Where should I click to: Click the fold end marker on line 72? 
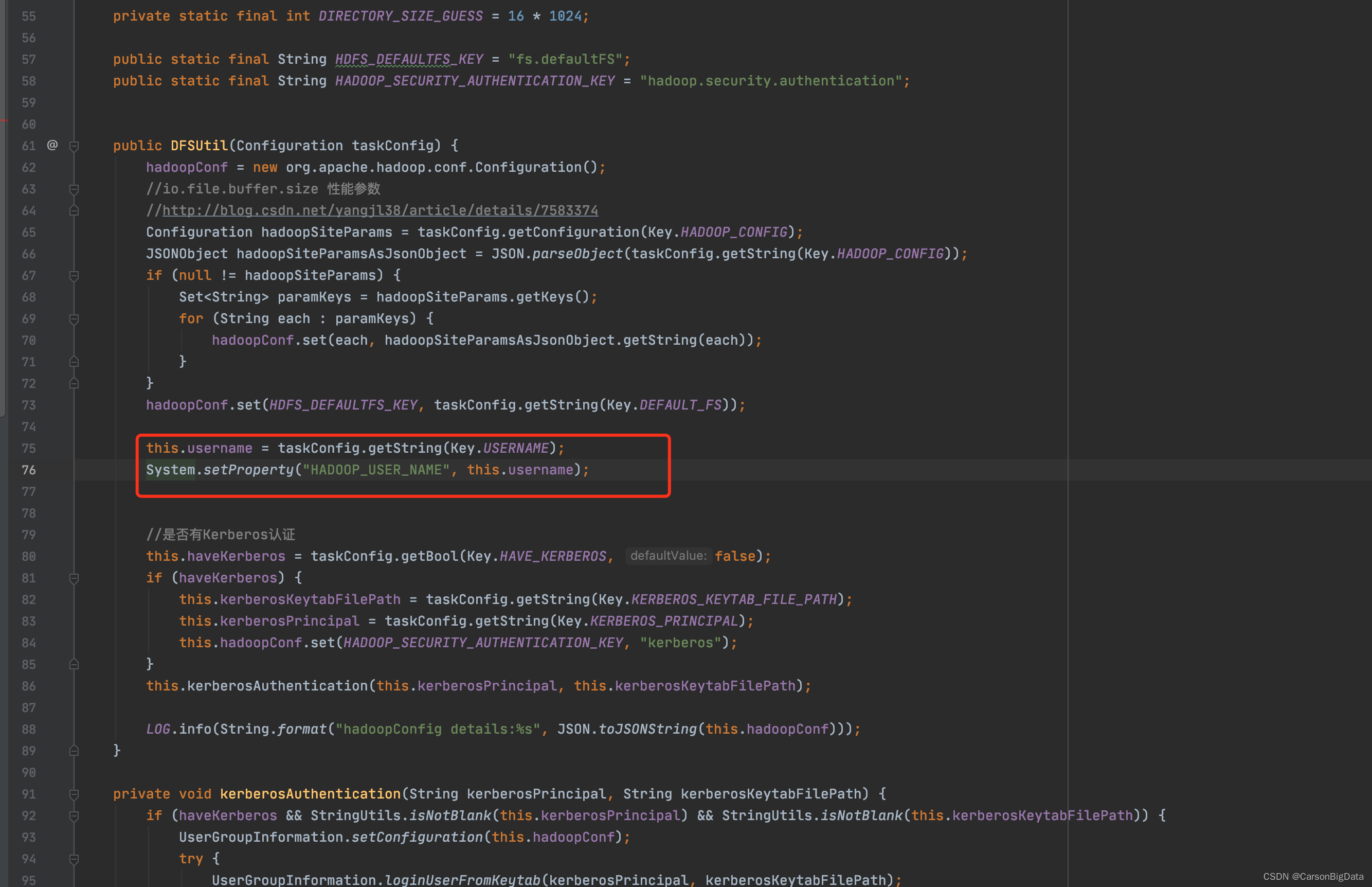(74, 383)
